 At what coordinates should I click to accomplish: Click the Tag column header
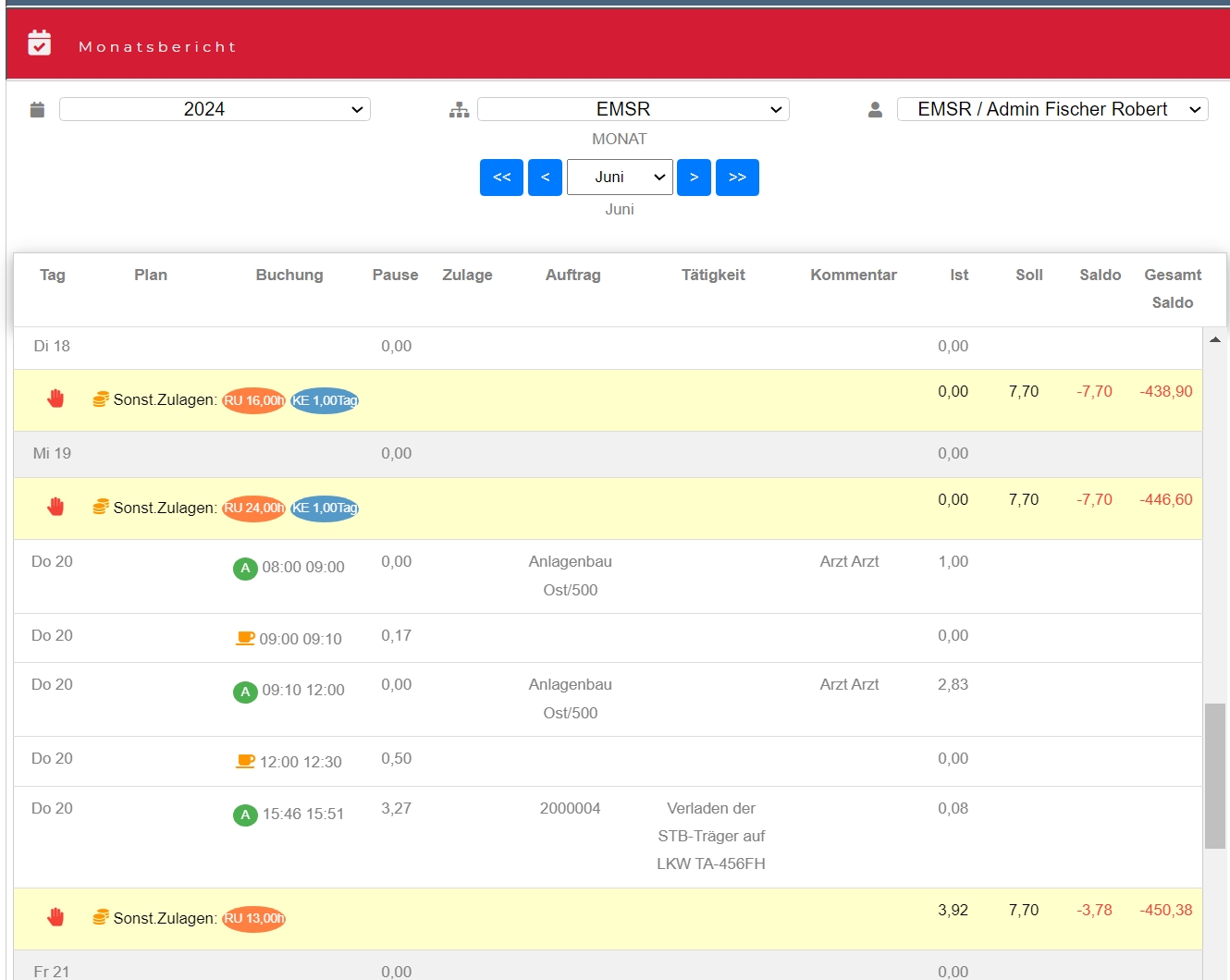[x=53, y=275]
